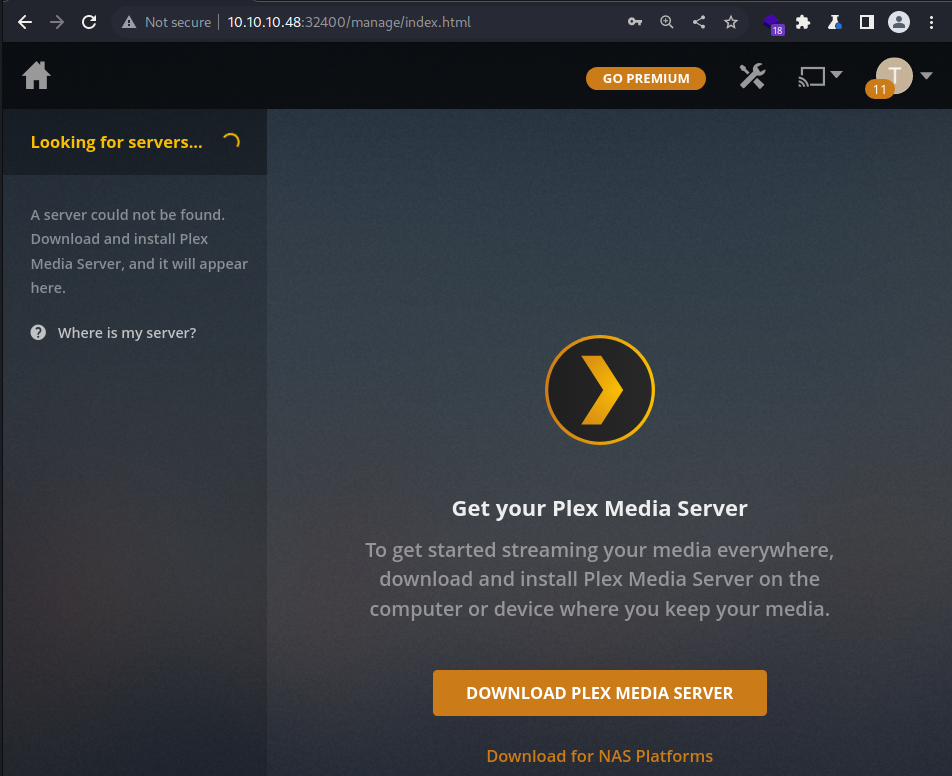The image size is (952, 776).
Task: Click the browser back arrow
Action: [25, 22]
